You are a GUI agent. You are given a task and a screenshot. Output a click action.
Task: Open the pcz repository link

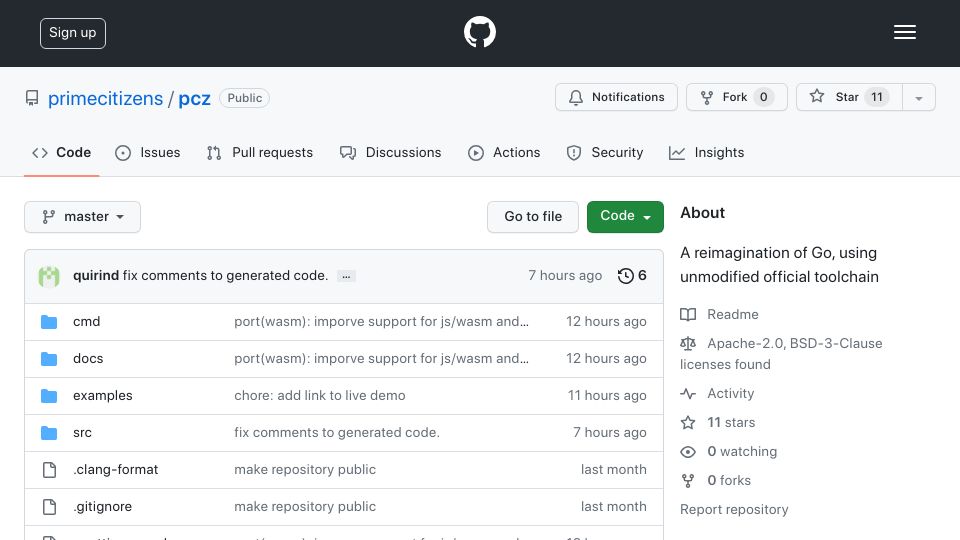(194, 99)
